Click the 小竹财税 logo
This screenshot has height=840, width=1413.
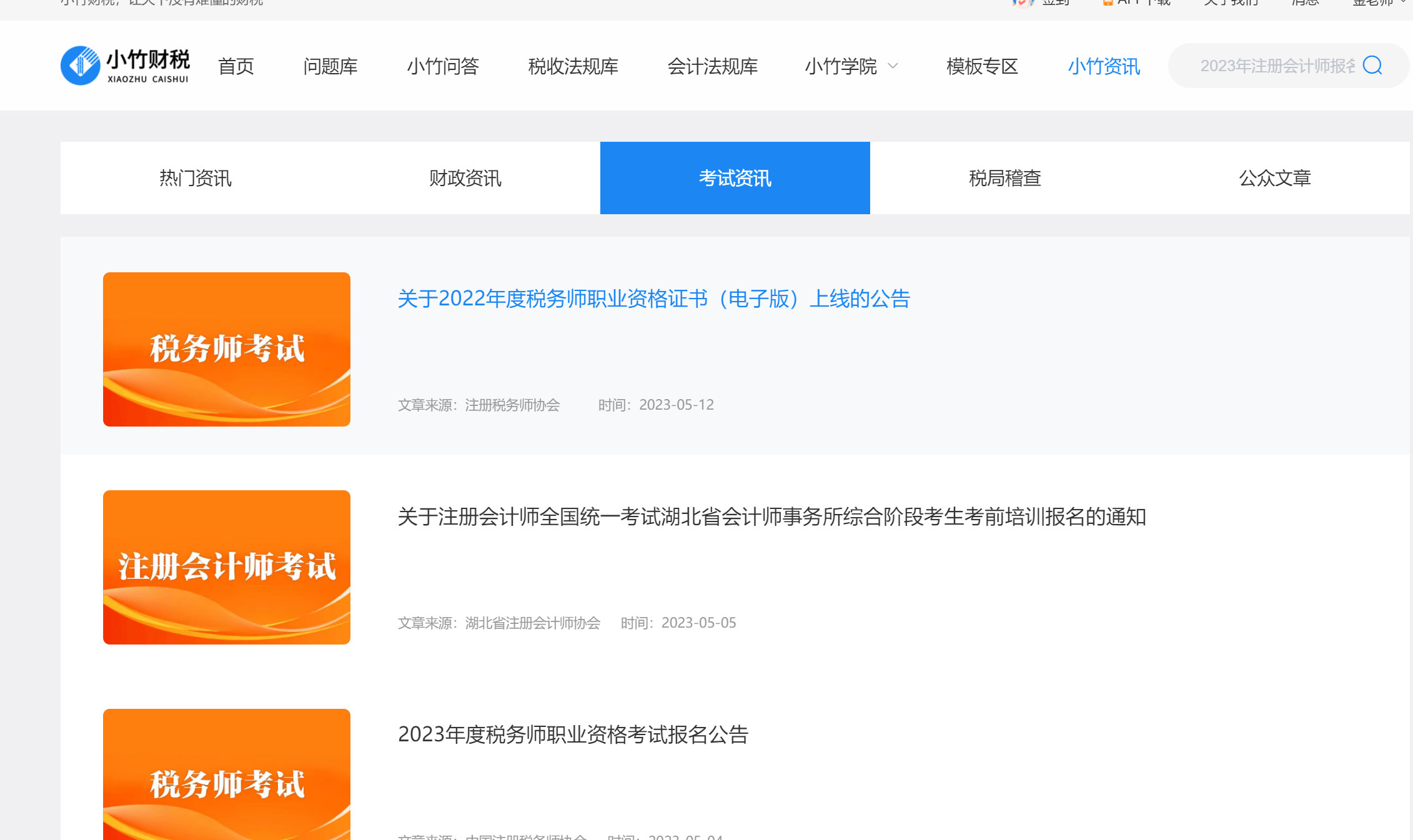pos(125,66)
